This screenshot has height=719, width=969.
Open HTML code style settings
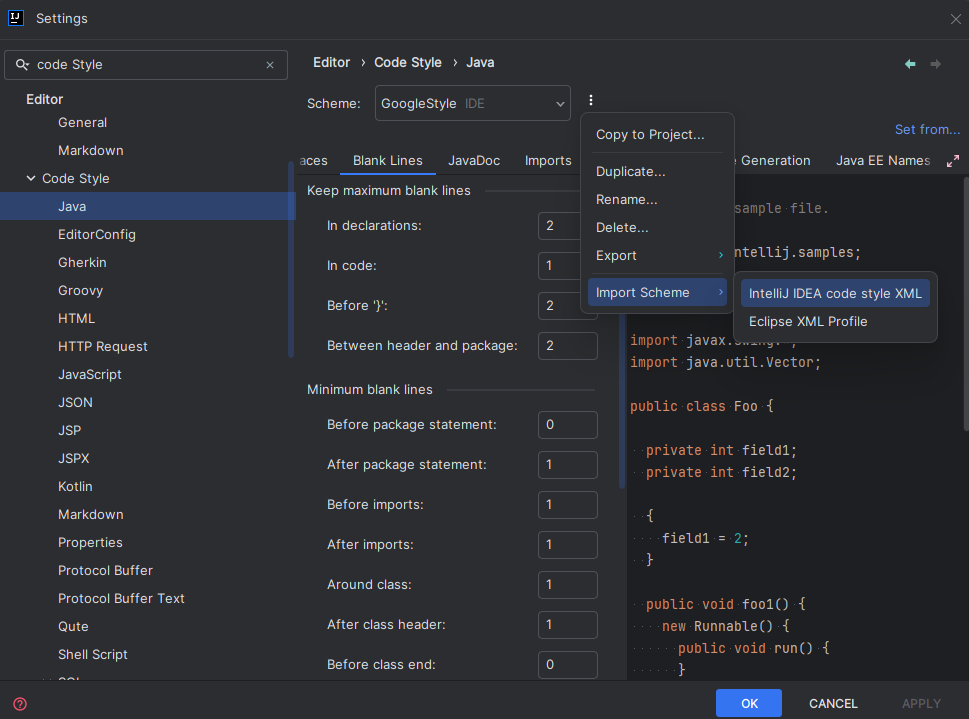click(x=77, y=318)
